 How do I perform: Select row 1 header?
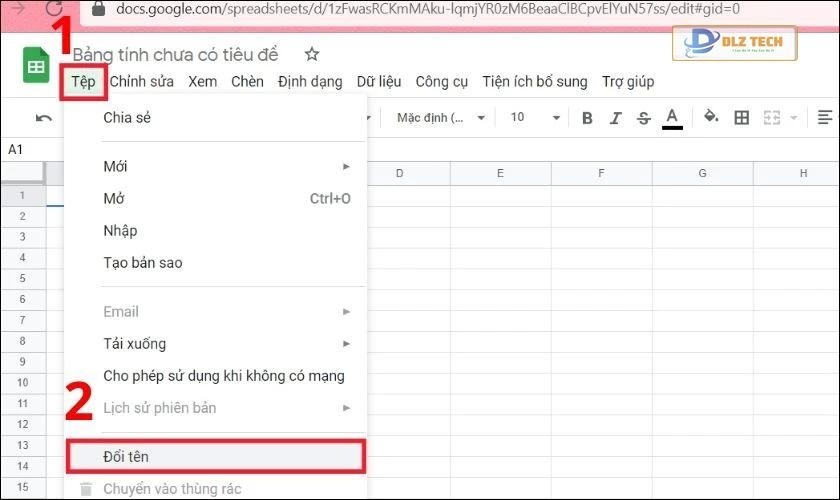[22, 195]
